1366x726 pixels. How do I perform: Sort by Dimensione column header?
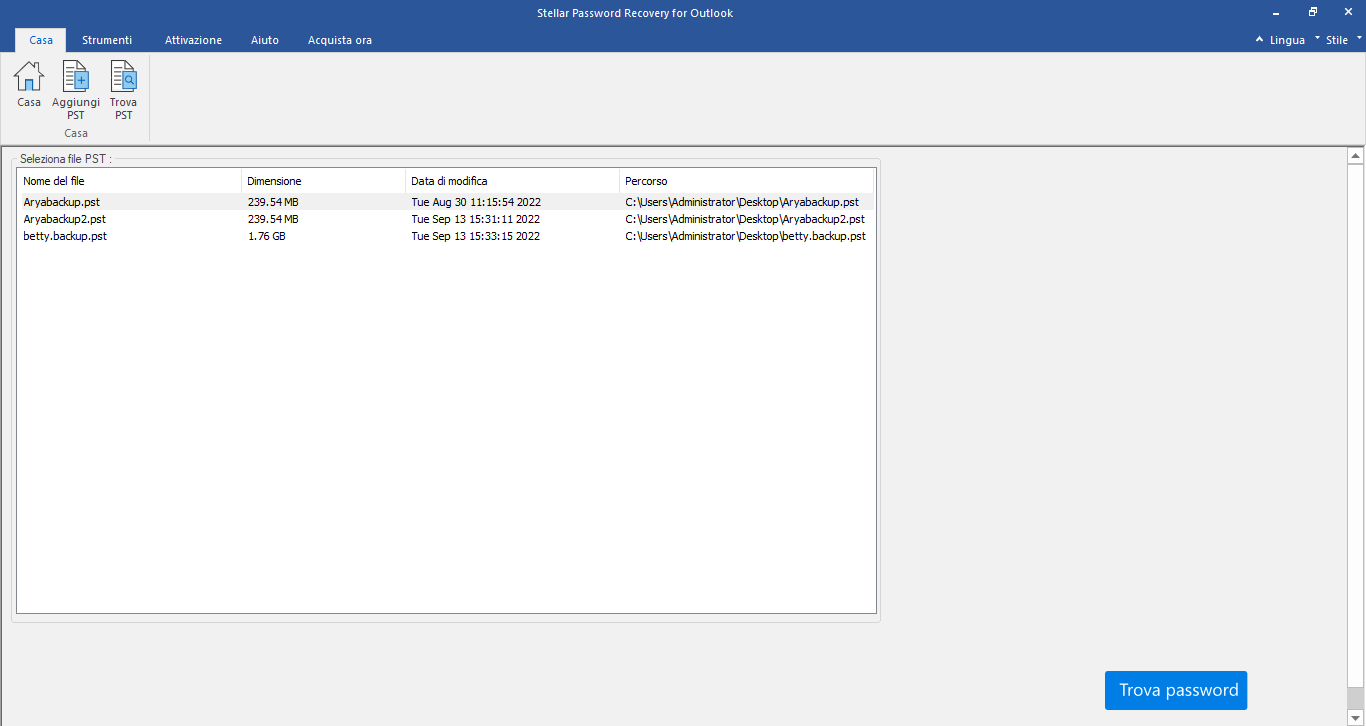pyautogui.click(x=323, y=181)
